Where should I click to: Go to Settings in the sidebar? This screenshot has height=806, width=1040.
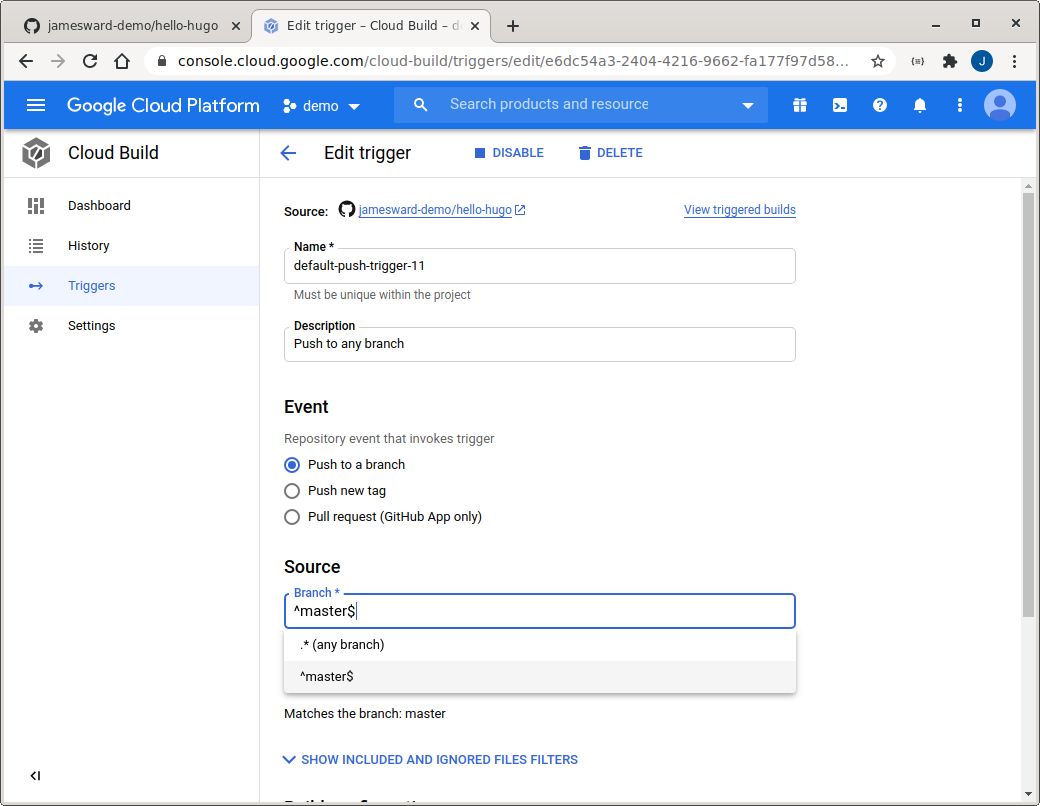point(91,326)
